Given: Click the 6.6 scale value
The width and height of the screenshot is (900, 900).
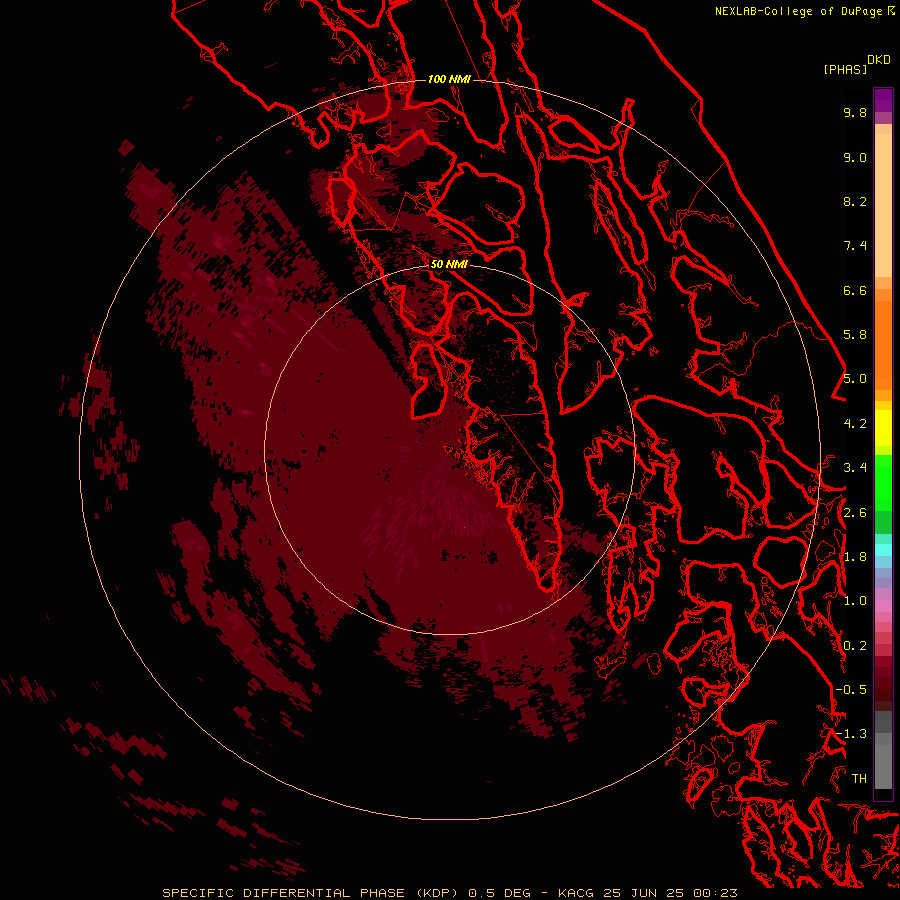Looking at the screenshot, I should tap(855, 290).
